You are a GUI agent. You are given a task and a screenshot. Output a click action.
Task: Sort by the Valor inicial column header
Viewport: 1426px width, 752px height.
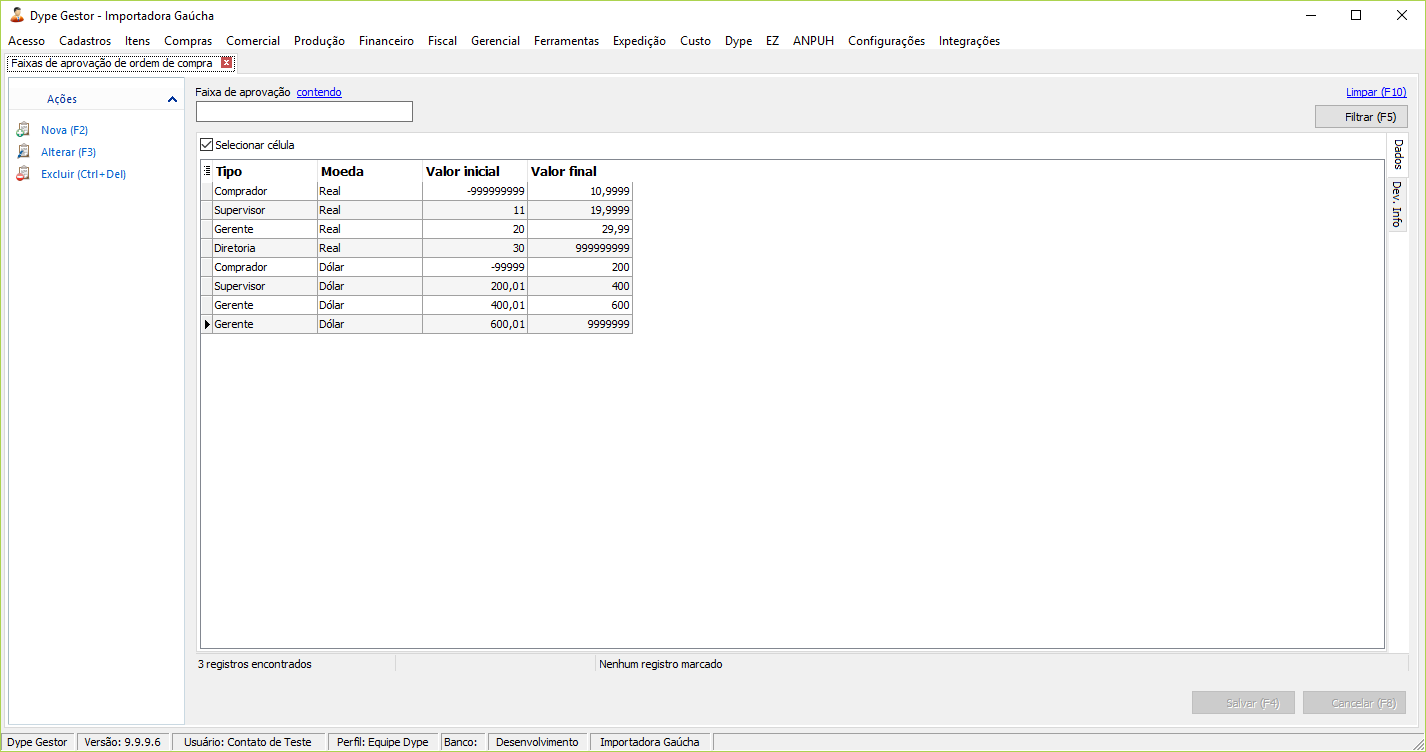475,171
